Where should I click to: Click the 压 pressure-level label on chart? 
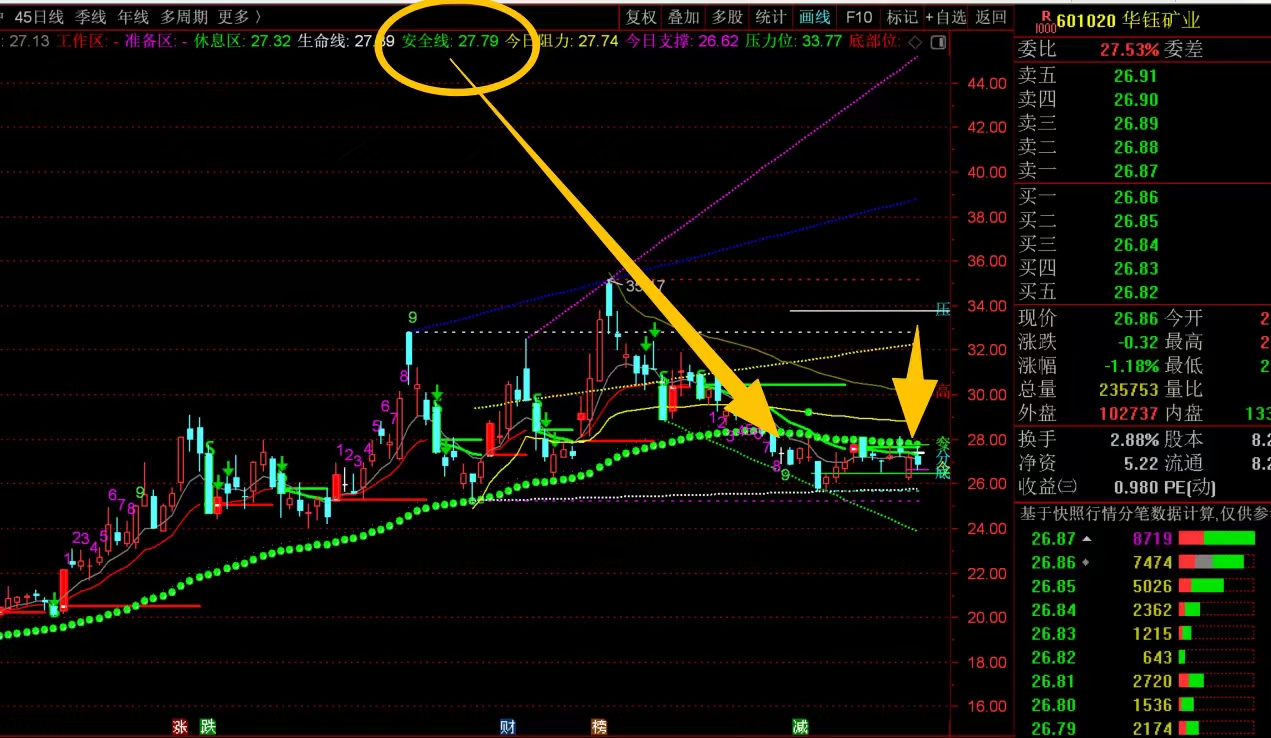click(941, 310)
